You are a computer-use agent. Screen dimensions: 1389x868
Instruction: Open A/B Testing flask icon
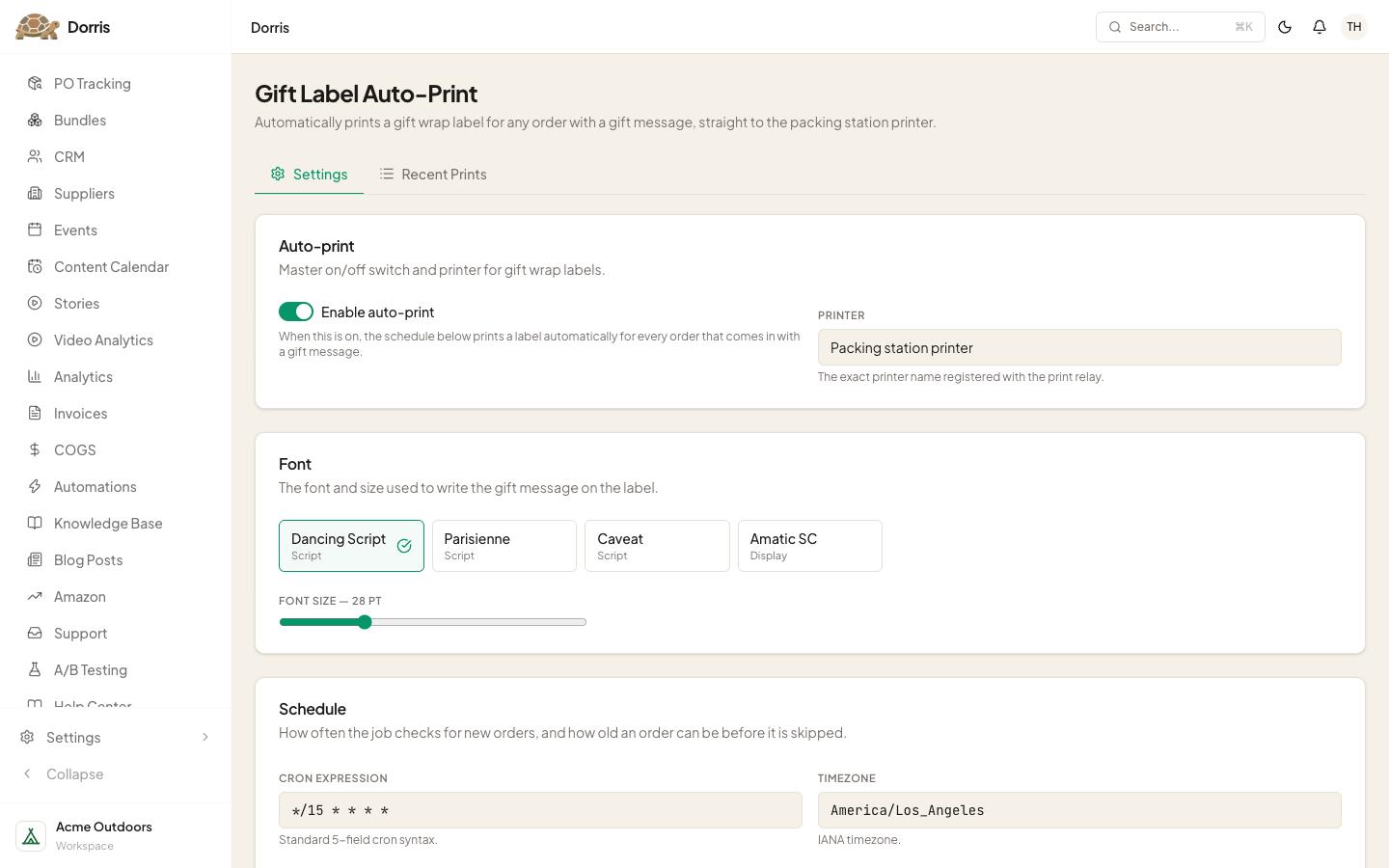35,670
